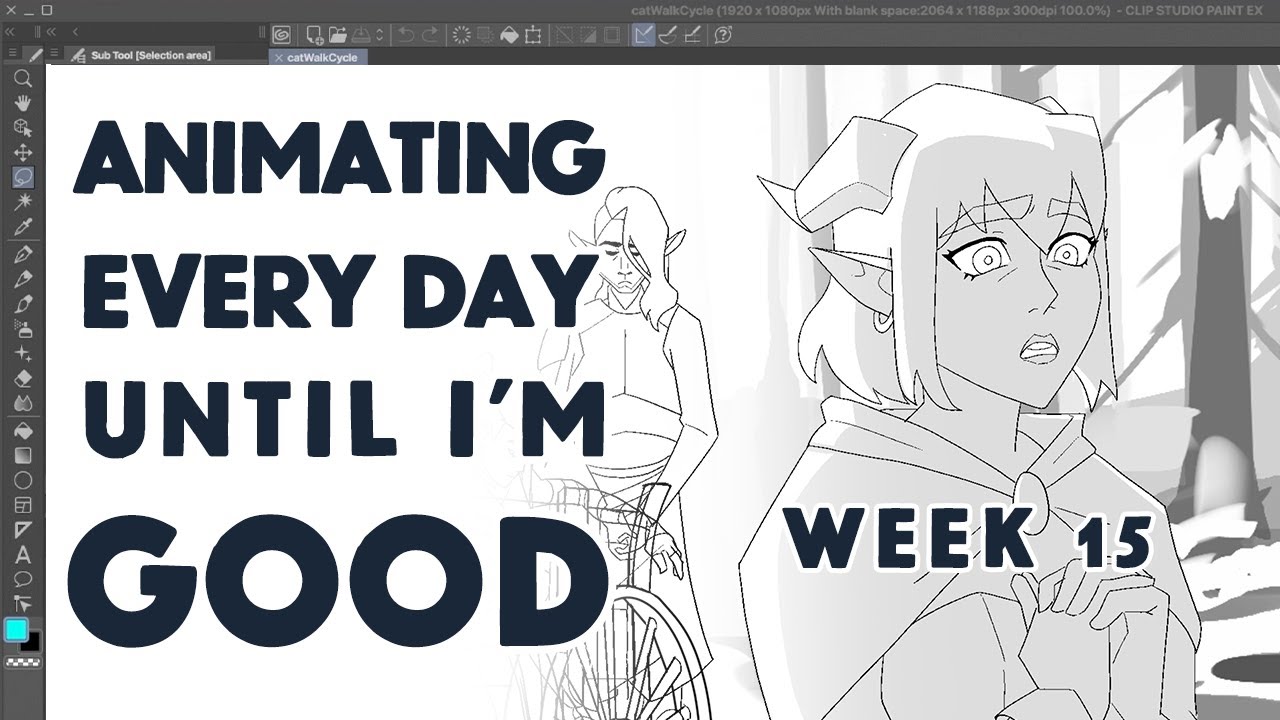Select the Text tool
This screenshot has height=720, width=1280.
click(22, 555)
